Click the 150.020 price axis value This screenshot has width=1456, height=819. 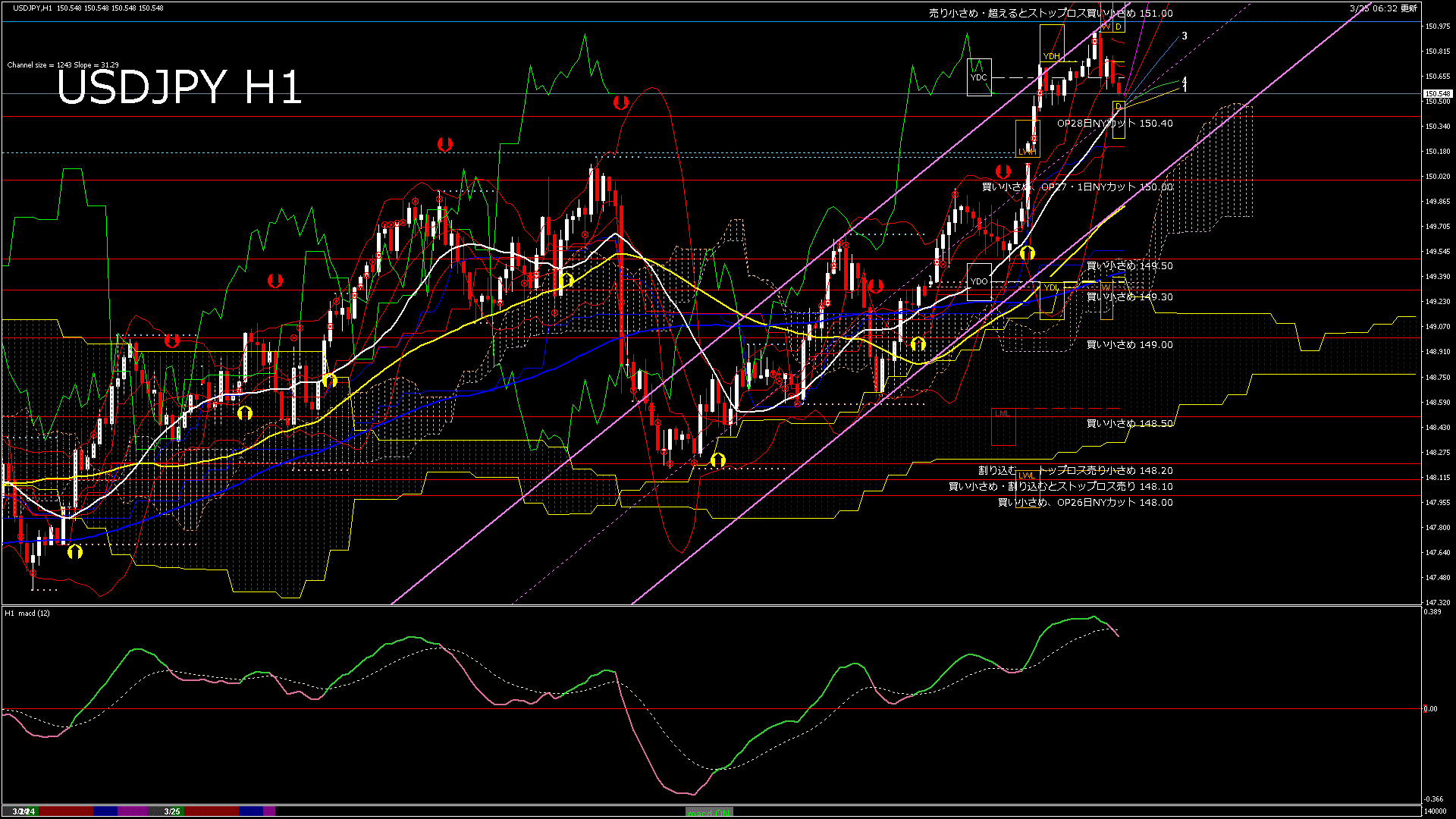1438,177
